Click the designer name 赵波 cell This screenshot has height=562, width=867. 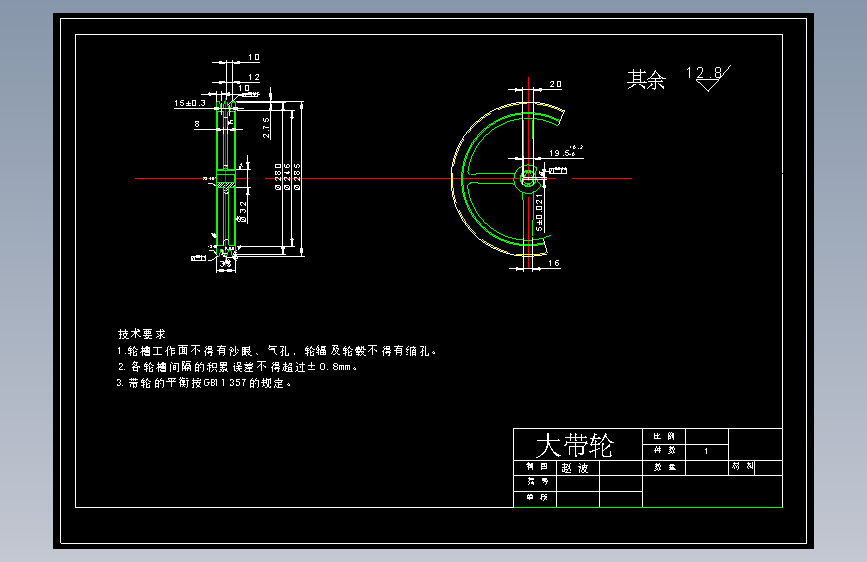pos(578,468)
